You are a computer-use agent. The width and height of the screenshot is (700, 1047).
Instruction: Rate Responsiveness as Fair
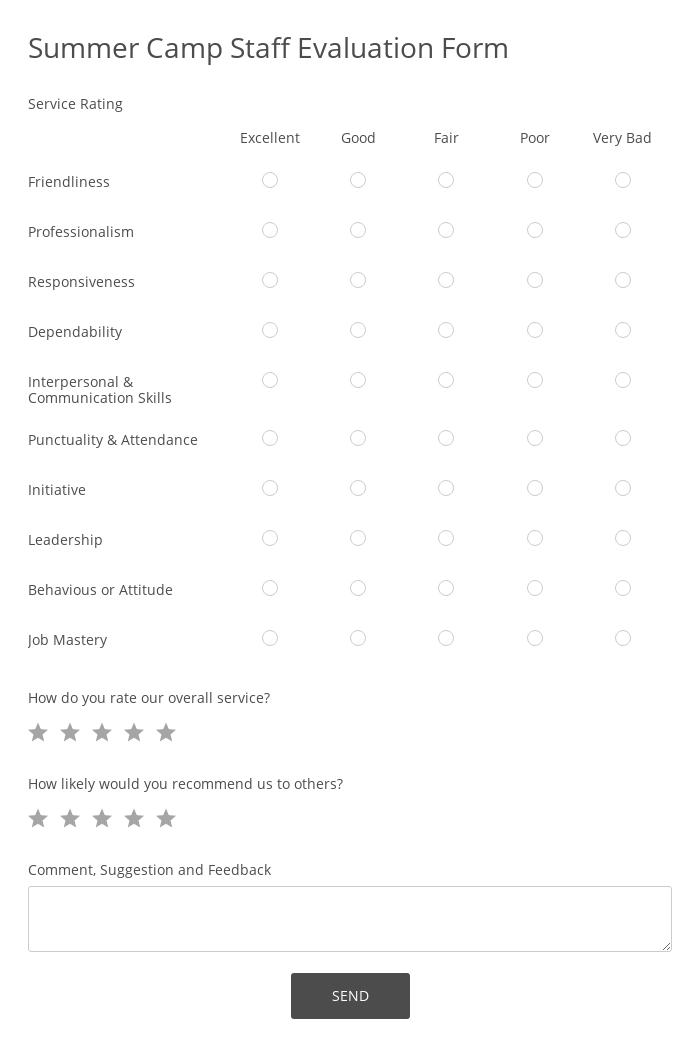coord(446,280)
